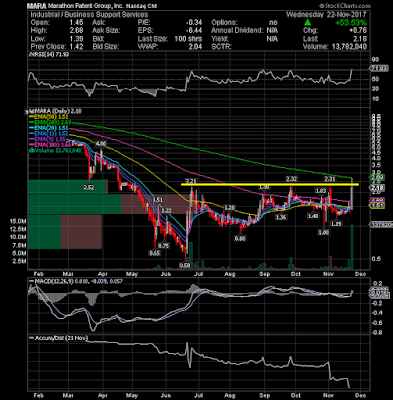The height and width of the screenshot is (400, 393).
Task: Click the yellow EMA(50) legend entry
Action: coord(49,117)
